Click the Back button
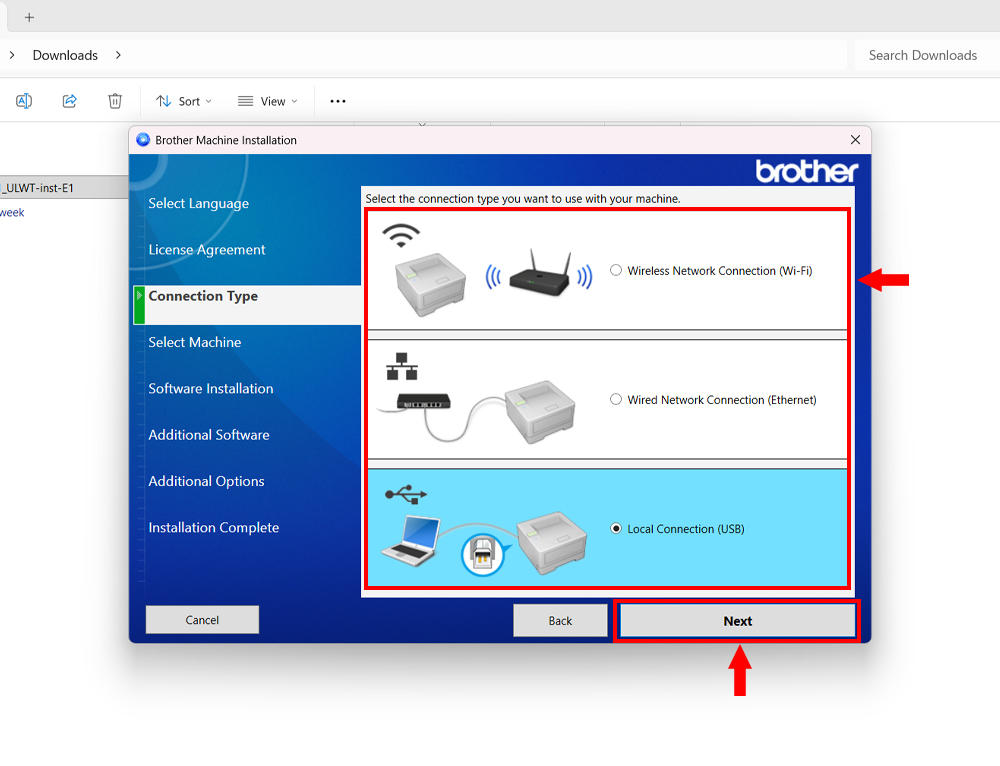The image size is (1000, 766). pos(560,621)
